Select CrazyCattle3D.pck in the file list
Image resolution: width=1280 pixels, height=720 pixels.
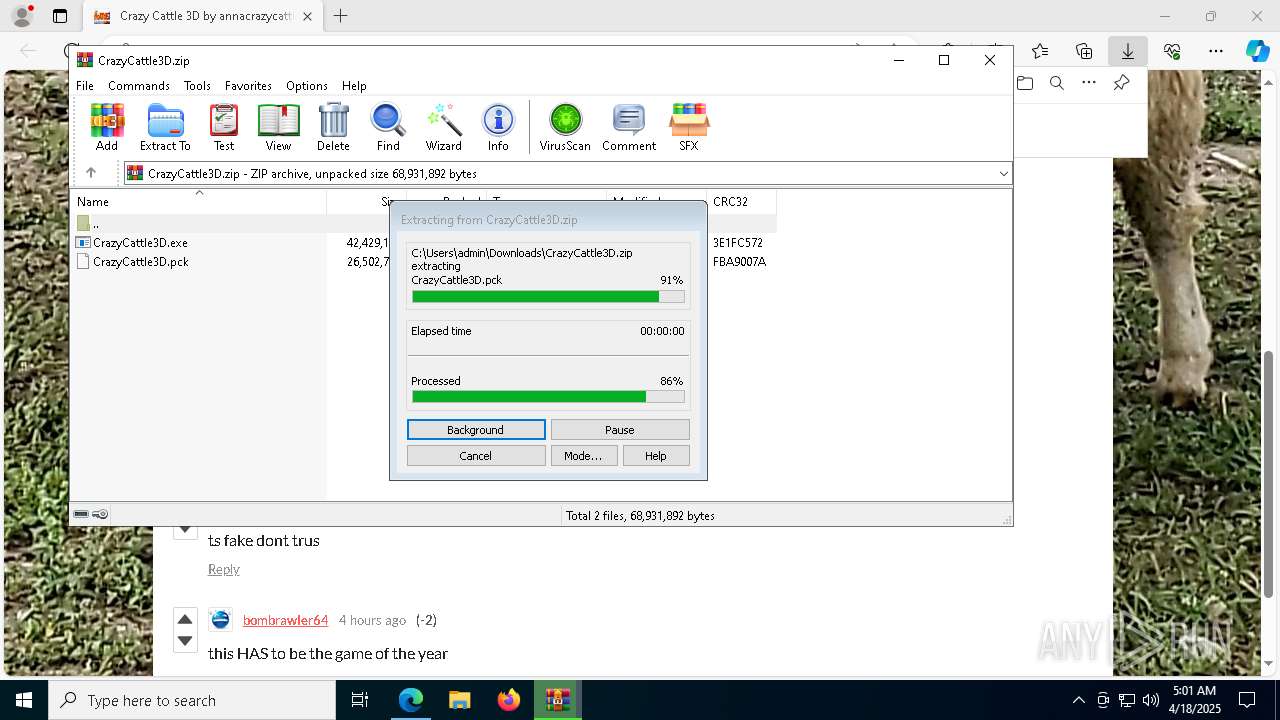point(140,262)
